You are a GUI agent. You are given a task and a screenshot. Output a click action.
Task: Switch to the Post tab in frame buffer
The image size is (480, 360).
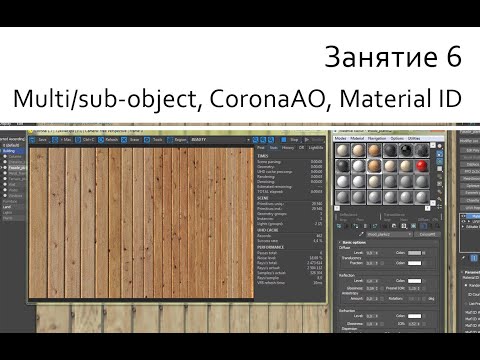[261, 148]
